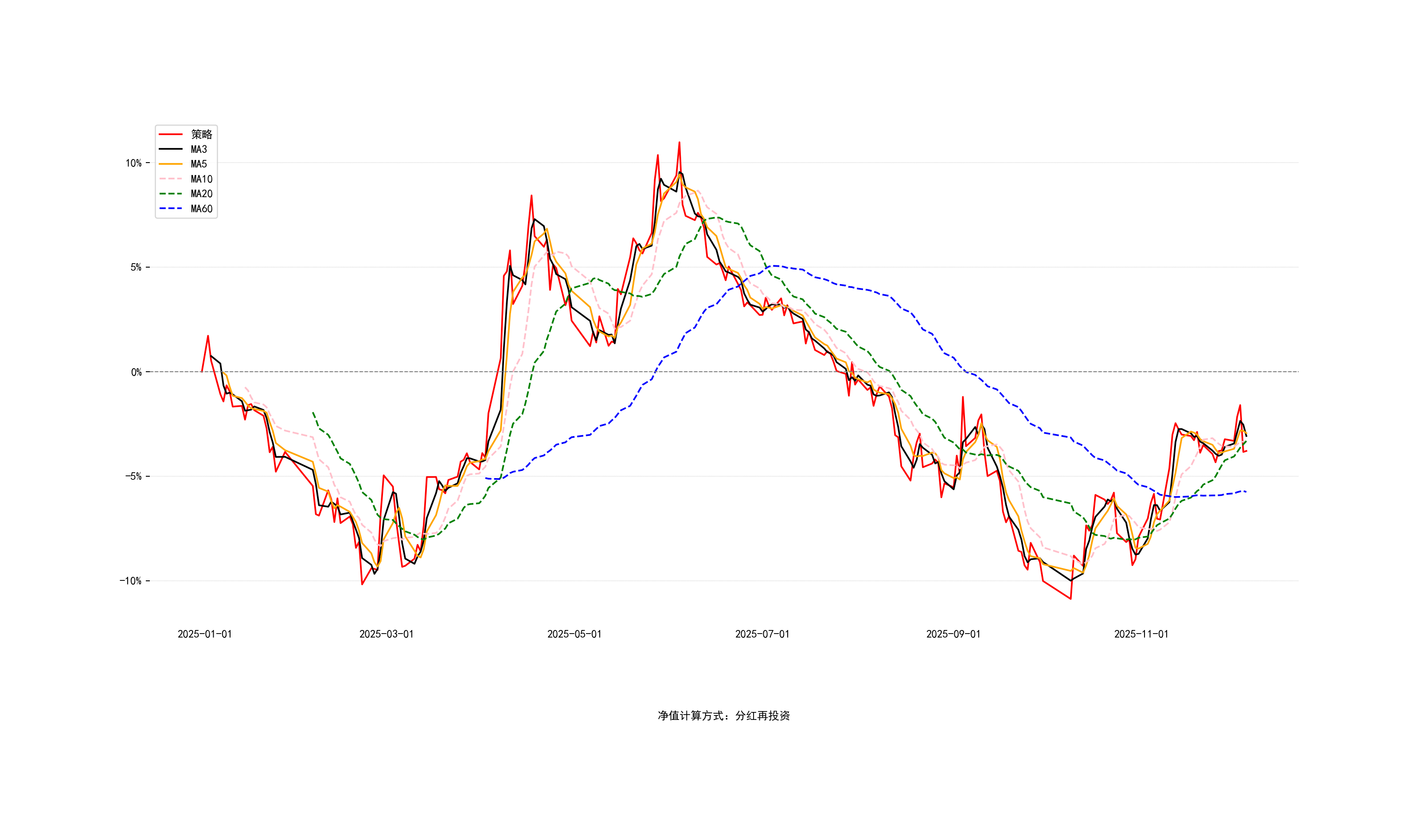Screen dimensions: 1418x840
Task: Select the MA60 legend entry text
Action: click(x=202, y=209)
